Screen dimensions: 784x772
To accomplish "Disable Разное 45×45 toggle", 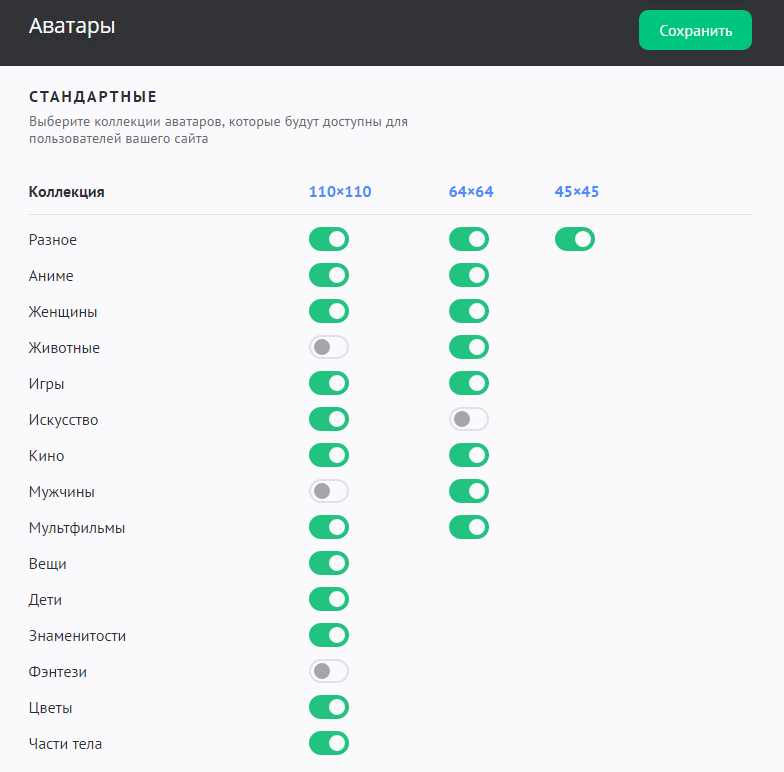I will click(x=575, y=240).
